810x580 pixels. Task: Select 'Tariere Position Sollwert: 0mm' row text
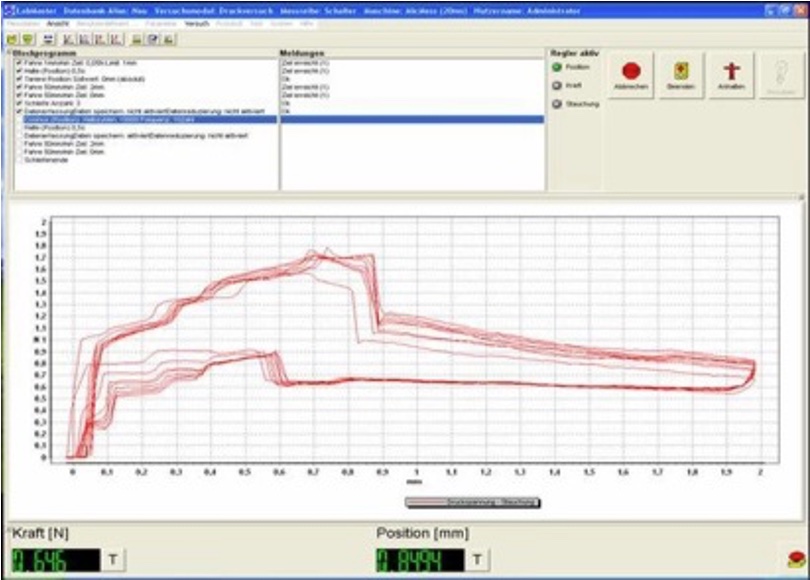pyautogui.click(x=84, y=79)
